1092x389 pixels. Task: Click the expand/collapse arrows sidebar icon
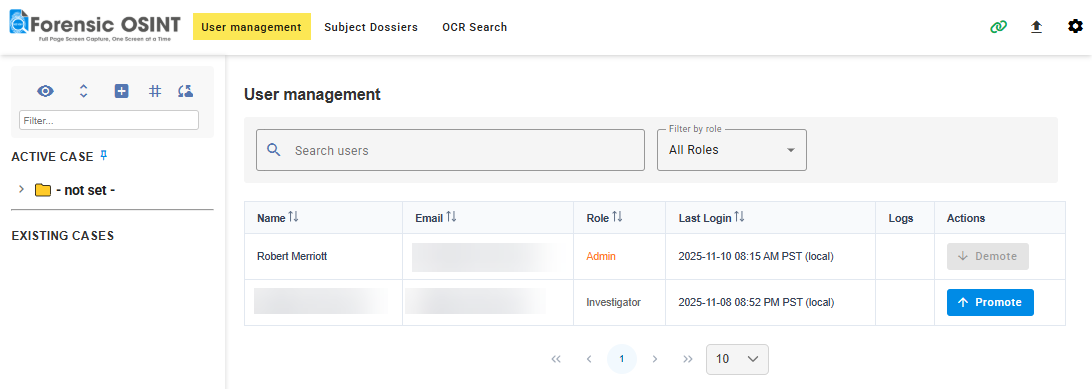(84, 91)
